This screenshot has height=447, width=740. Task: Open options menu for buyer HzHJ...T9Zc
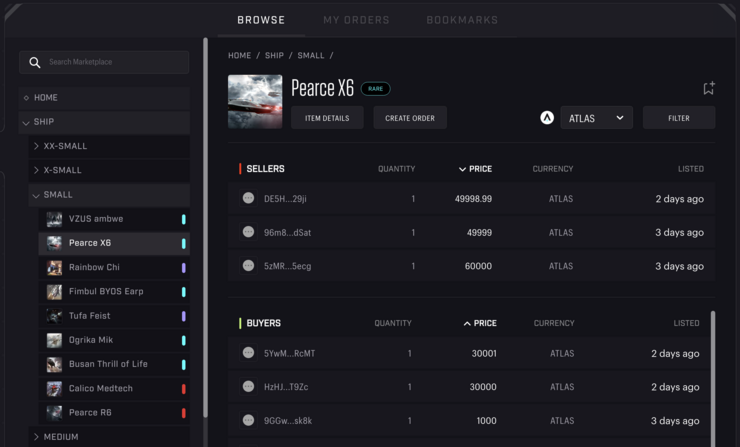(x=248, y=387)
